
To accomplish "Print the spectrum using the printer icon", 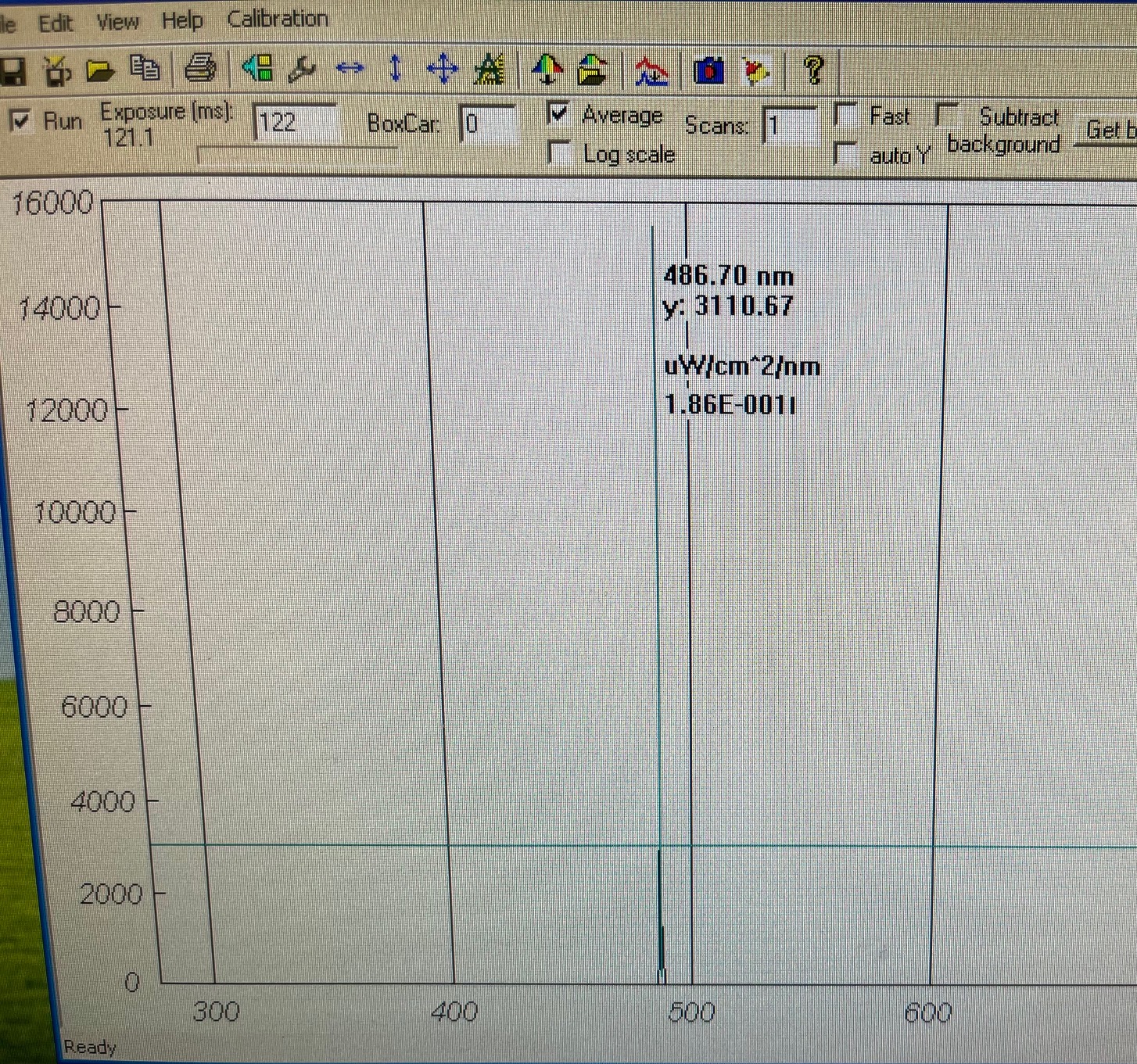I will point(200,69).
